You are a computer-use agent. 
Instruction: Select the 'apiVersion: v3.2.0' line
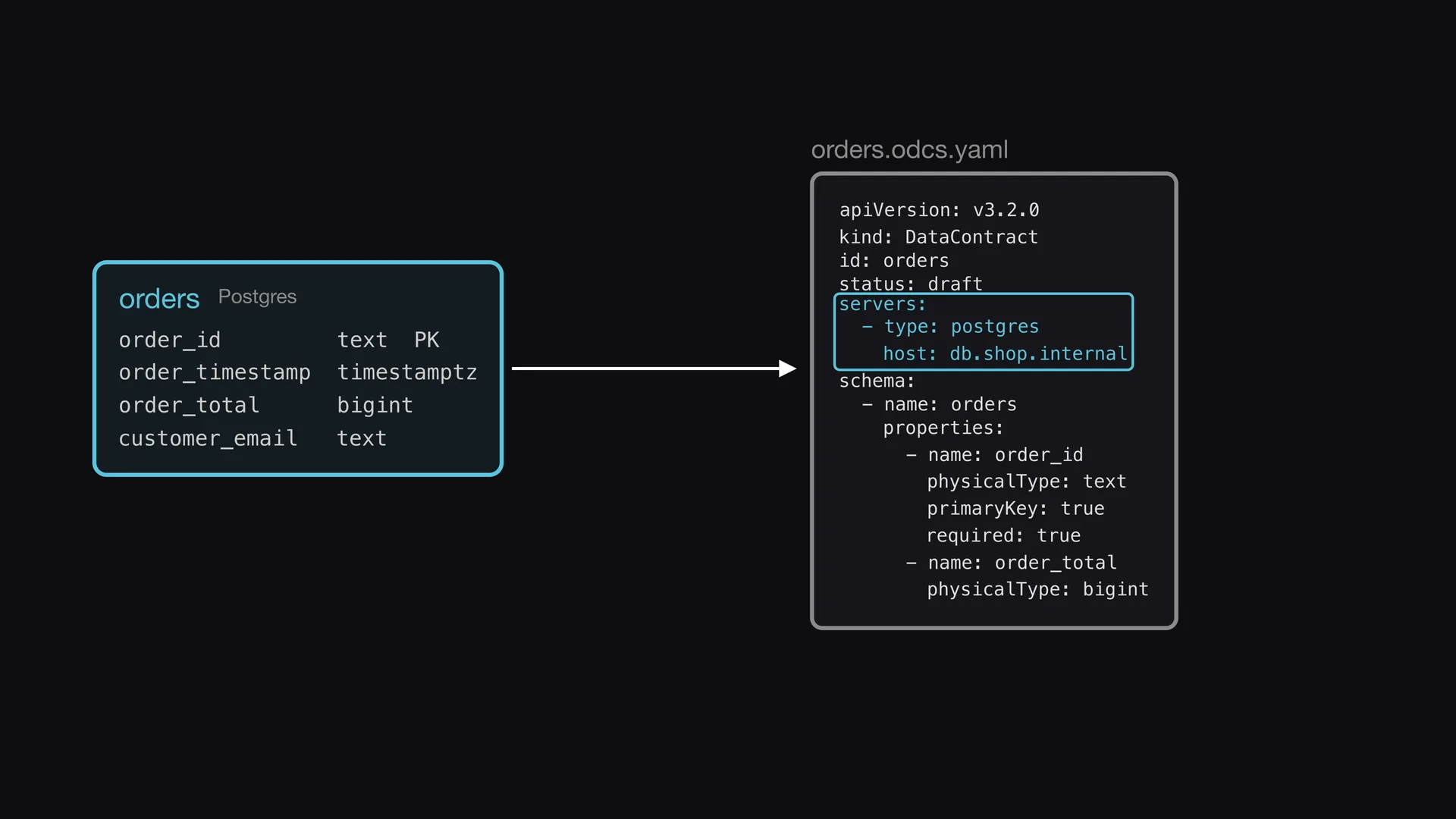point(939,210)
